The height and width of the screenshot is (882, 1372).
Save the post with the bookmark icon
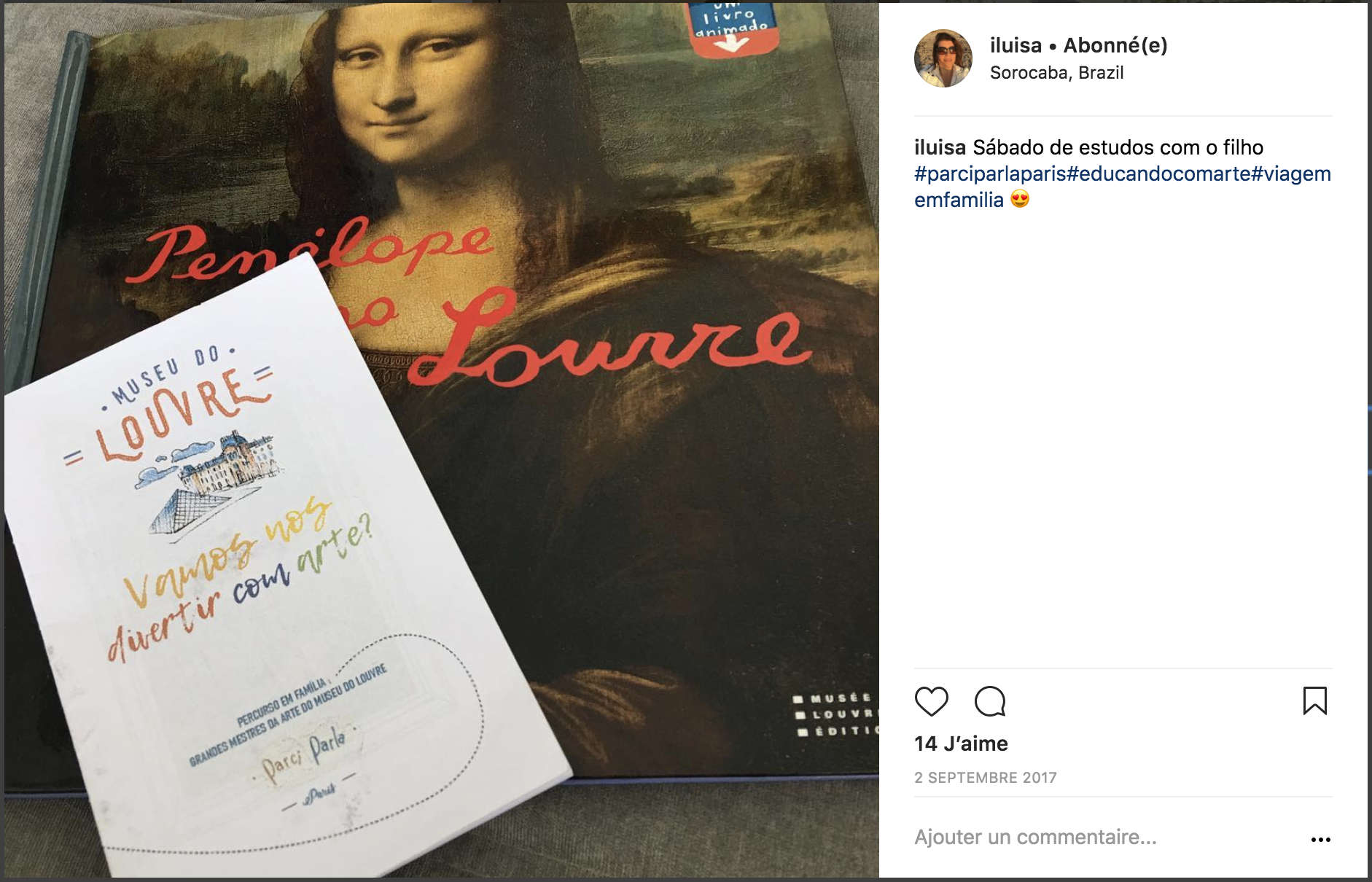click(1314, 700)
